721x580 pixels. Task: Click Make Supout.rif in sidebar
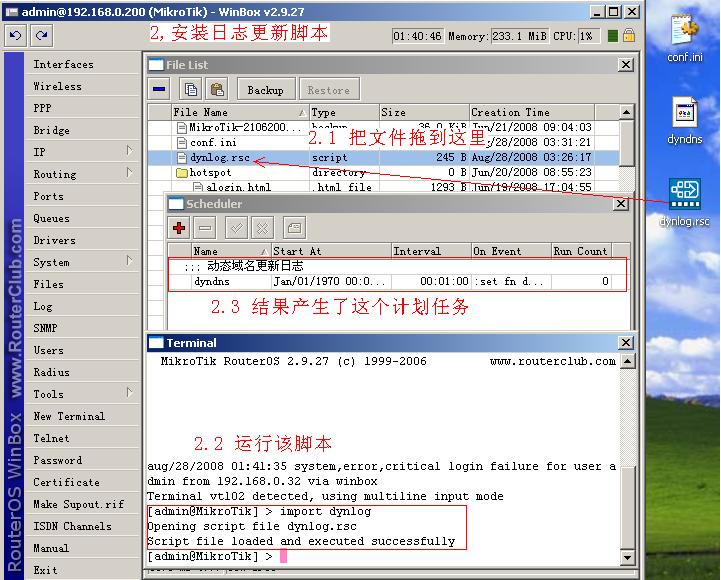click(x=82, y=504)
